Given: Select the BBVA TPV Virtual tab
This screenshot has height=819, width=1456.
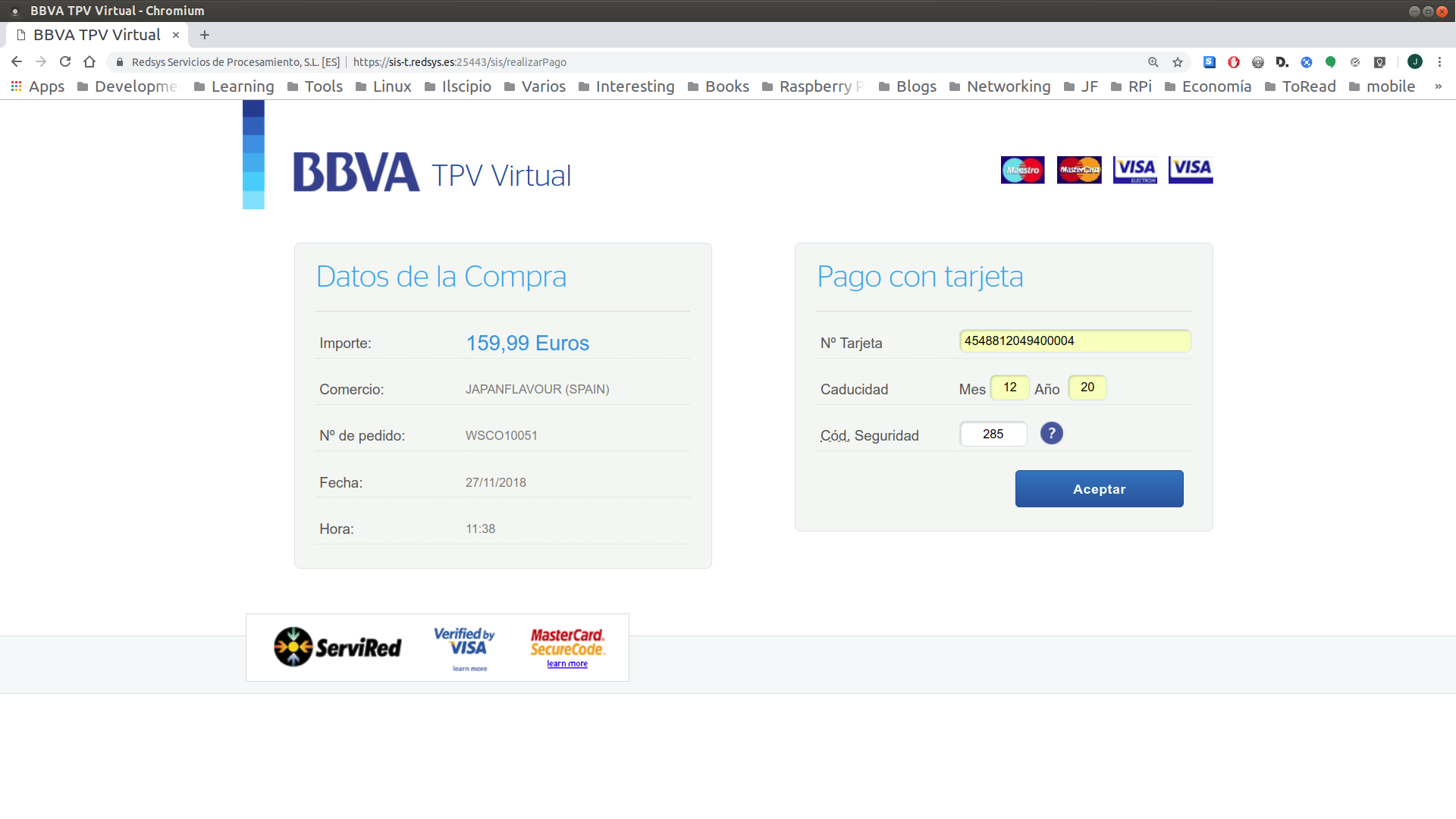Looking at the screenshot, I should pos(97,35).
